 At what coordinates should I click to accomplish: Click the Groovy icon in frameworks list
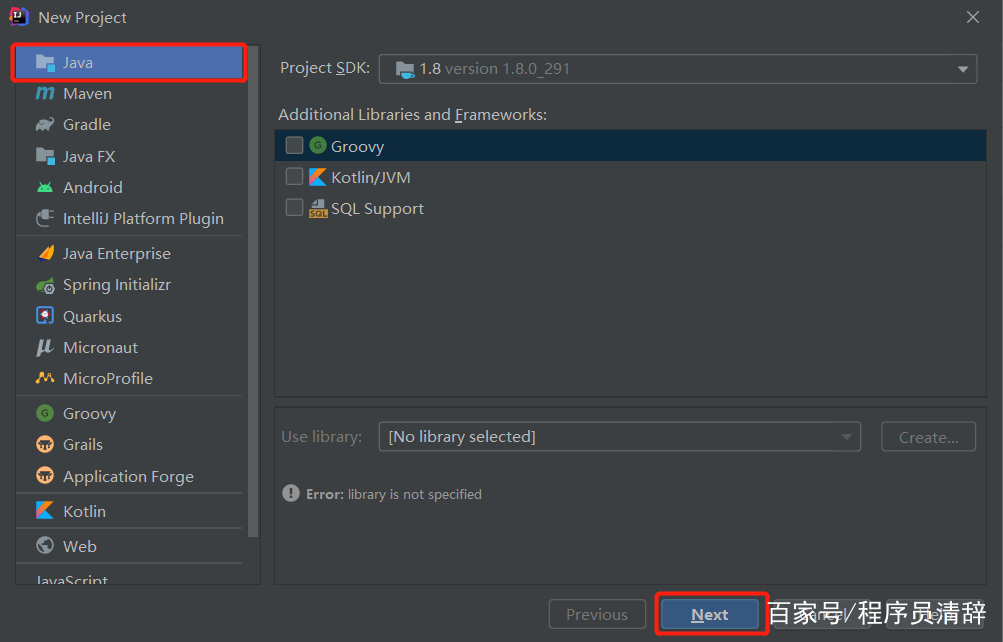(x=318, y=145)
